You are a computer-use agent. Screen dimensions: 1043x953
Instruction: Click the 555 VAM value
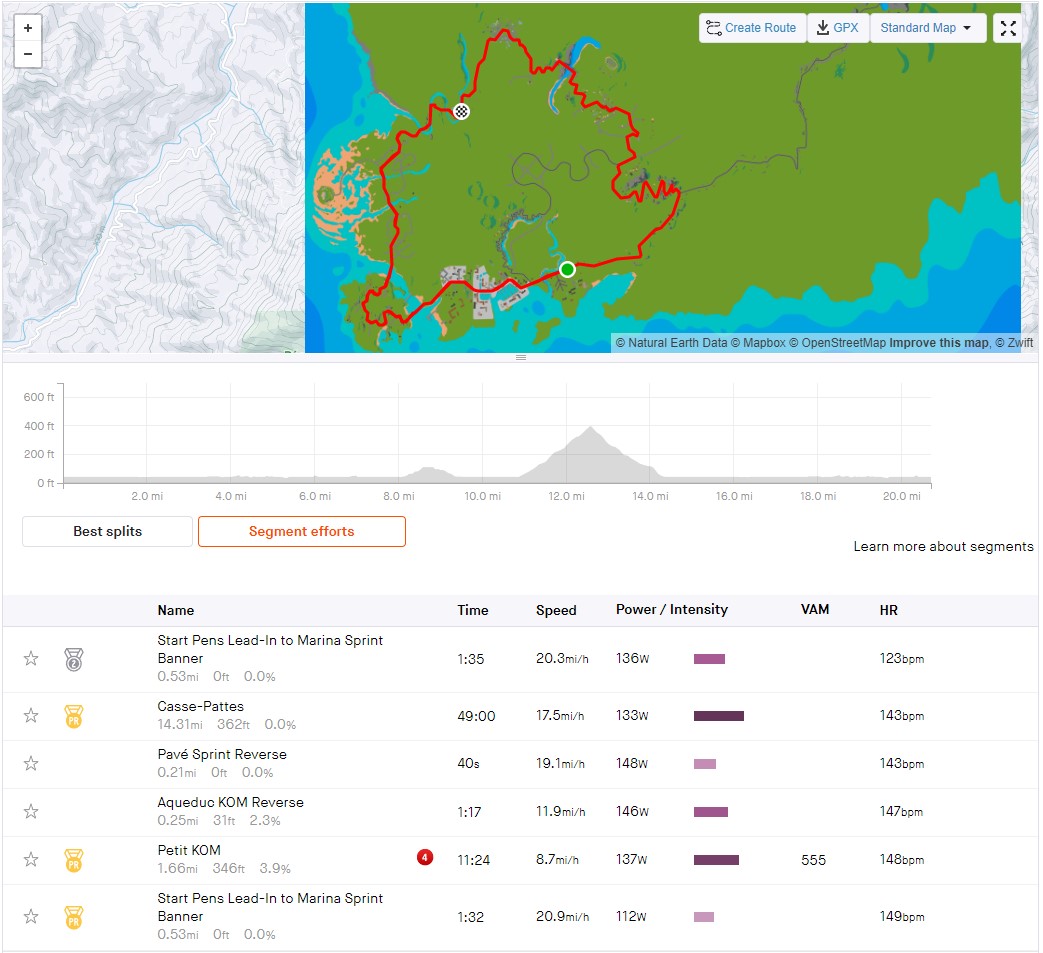click(813, 860)
